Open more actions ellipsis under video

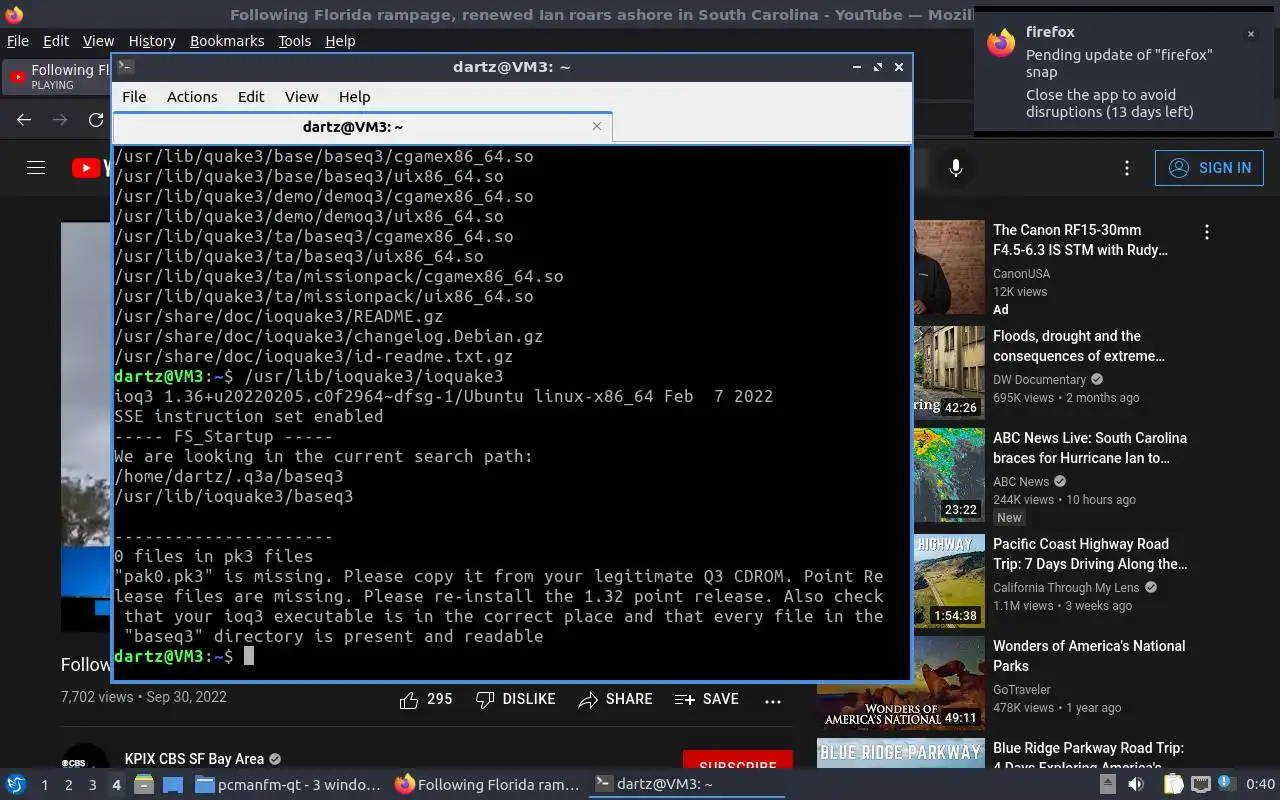773,701
